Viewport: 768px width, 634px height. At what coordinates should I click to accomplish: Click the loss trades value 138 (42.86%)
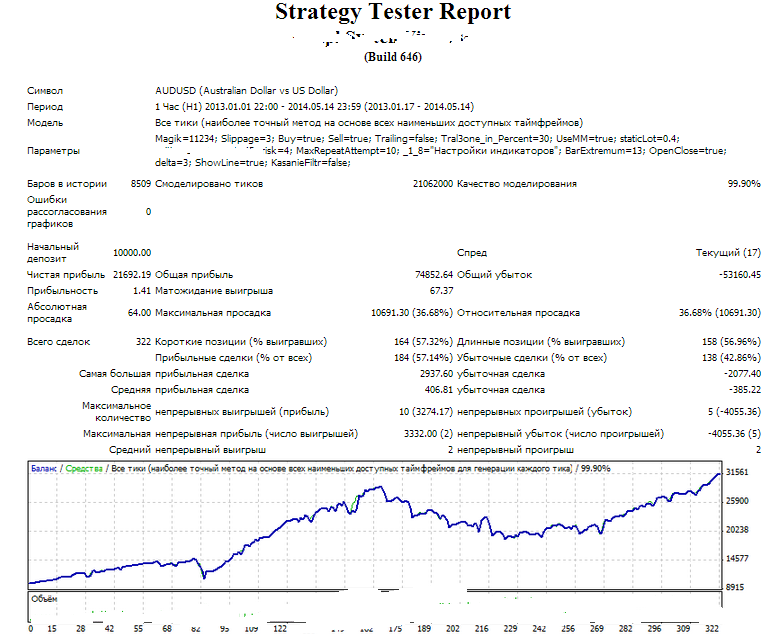pyautogui.click(x=732, y=358)
